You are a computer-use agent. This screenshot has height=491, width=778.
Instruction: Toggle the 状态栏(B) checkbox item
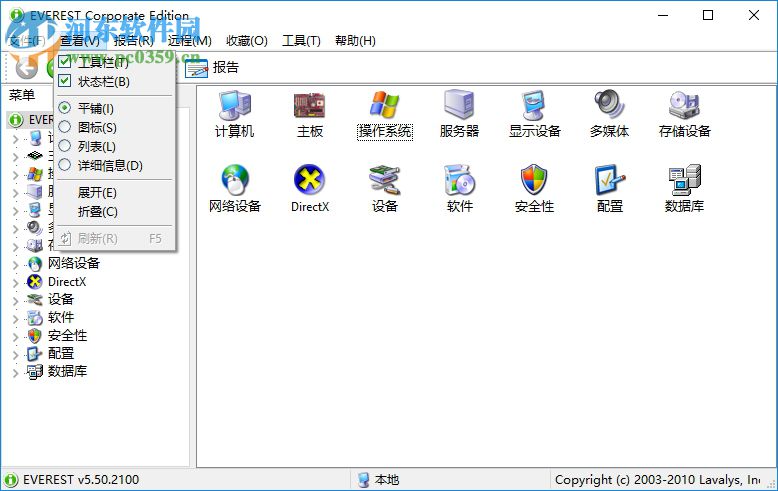(115, 81)
